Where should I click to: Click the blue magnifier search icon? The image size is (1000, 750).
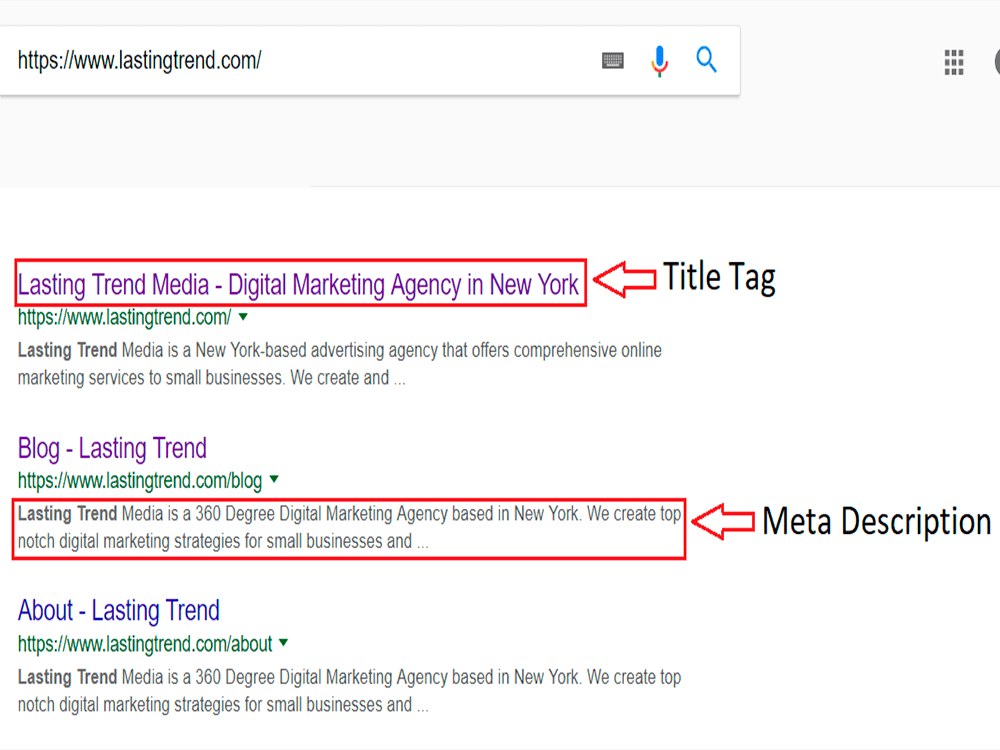tap(706, 60)
